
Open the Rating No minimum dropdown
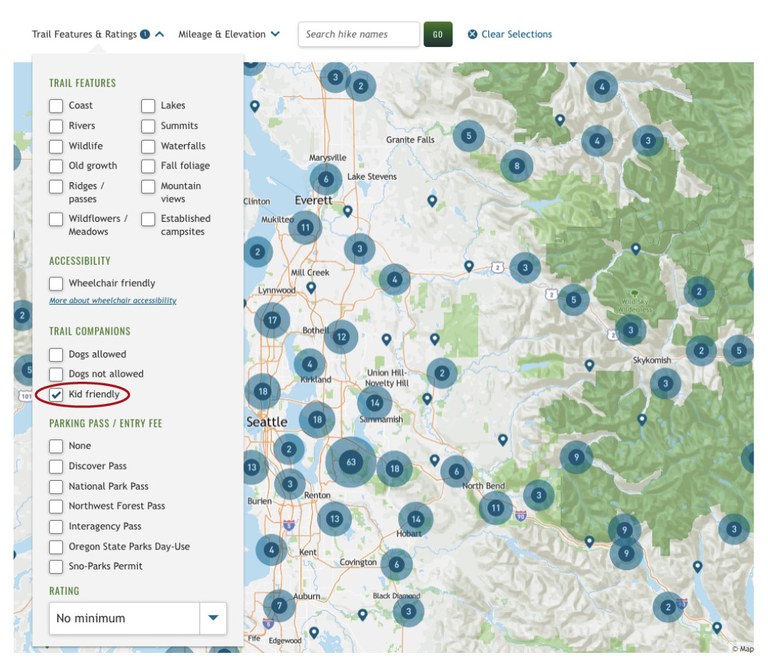138,618
